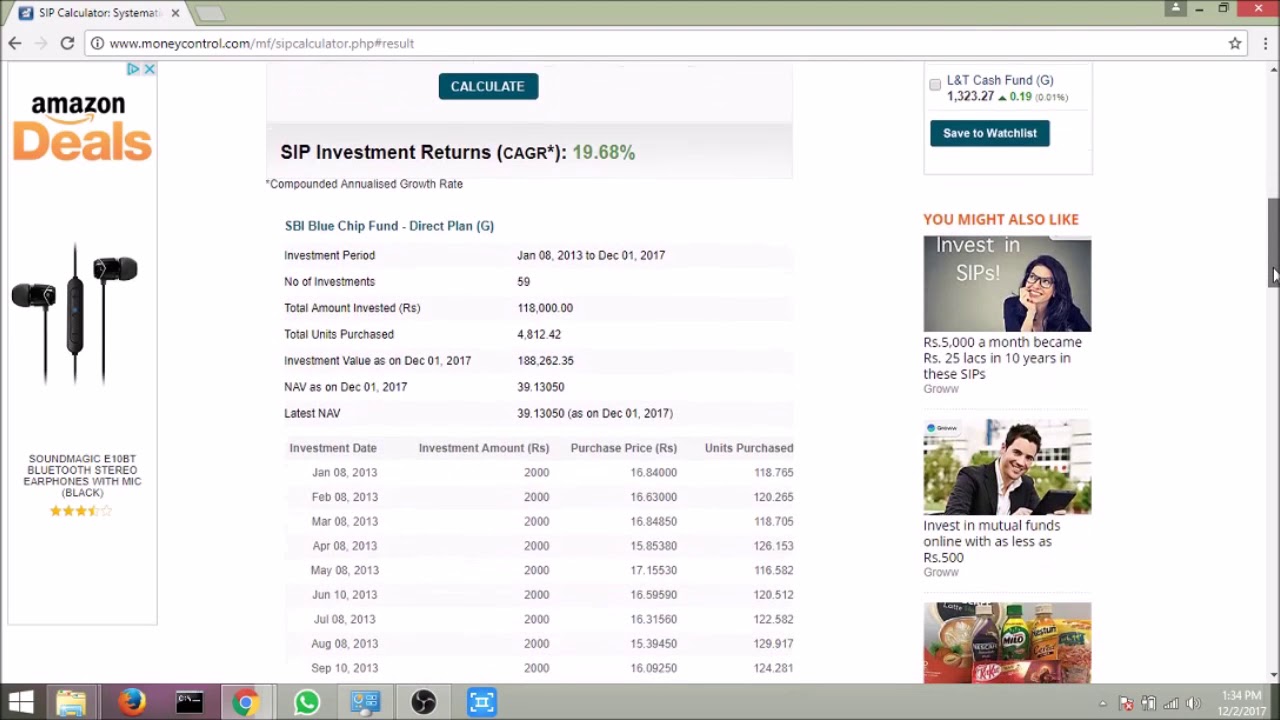
Task: Open the SBI Blue Chip Fund - Direct Plan (G) link
Action: pyautogui.click(x=389, y=226)
